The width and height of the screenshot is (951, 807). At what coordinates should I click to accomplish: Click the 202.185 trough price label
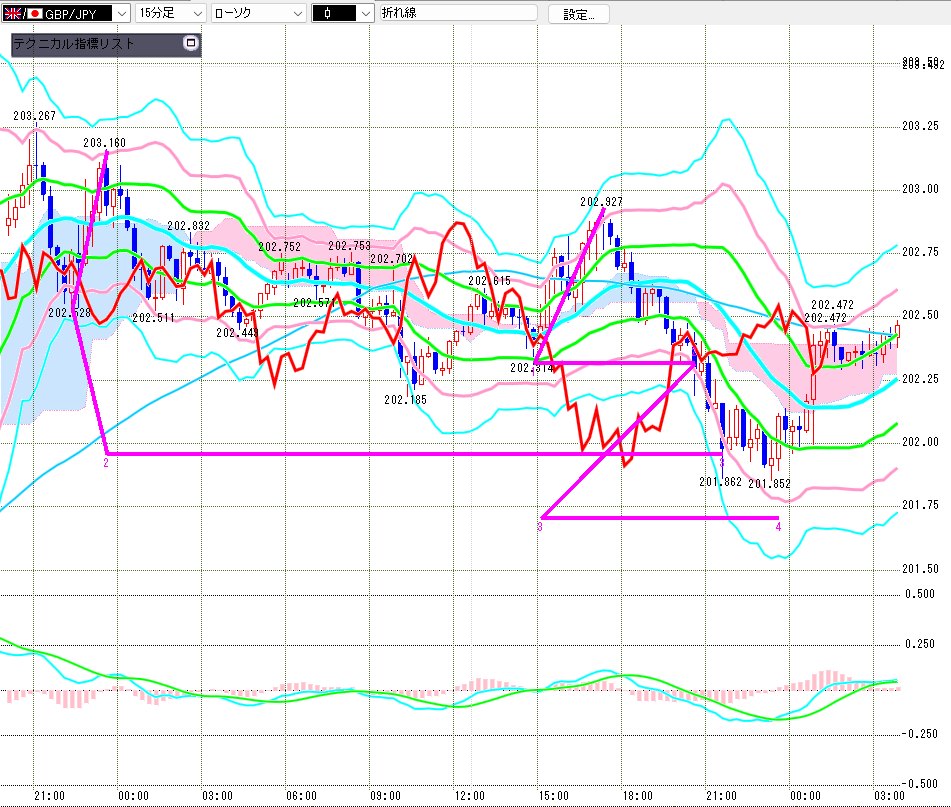click(x=404, y=399)
